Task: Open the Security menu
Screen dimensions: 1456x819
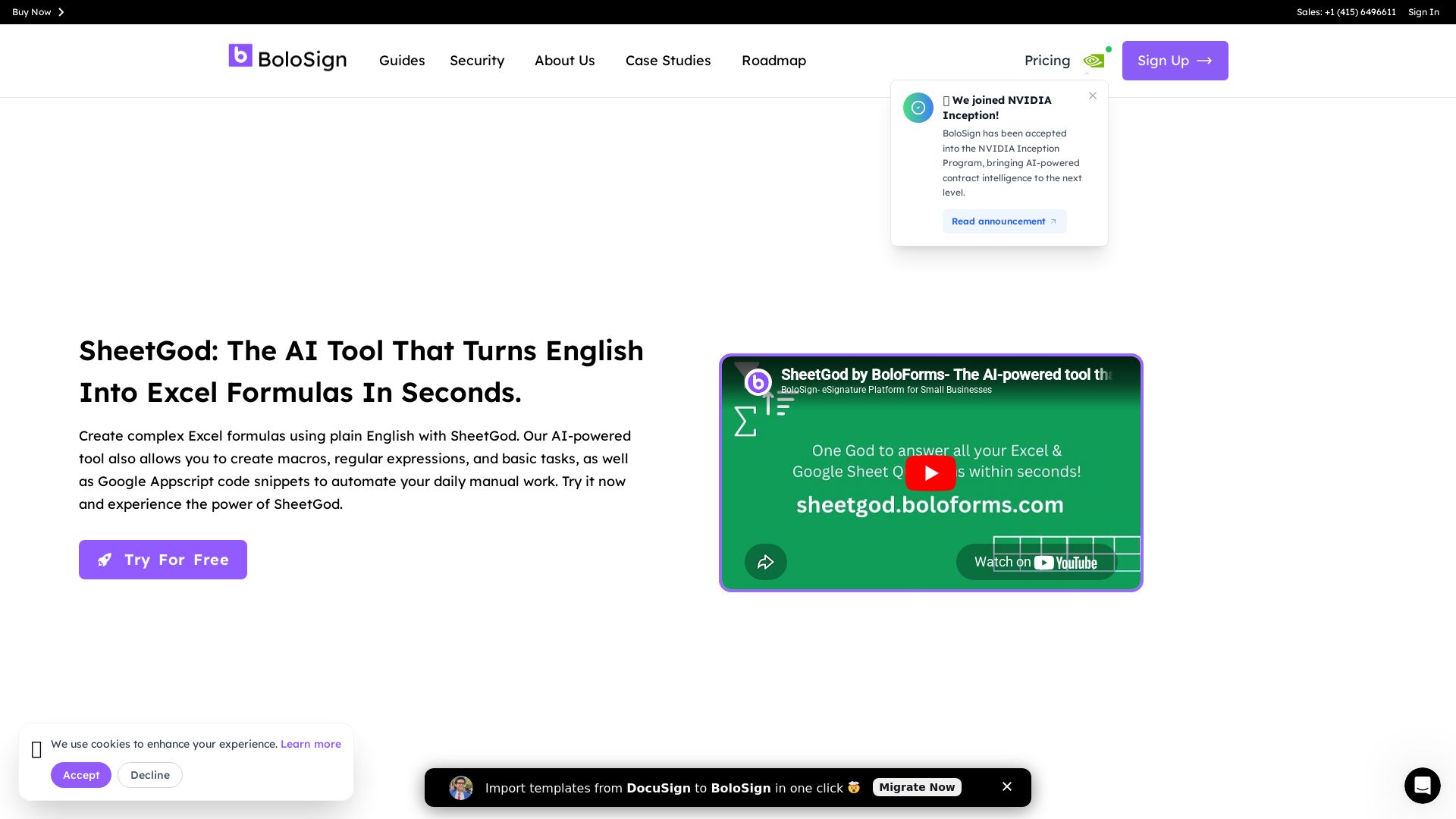Action: [x=477, y=61]
